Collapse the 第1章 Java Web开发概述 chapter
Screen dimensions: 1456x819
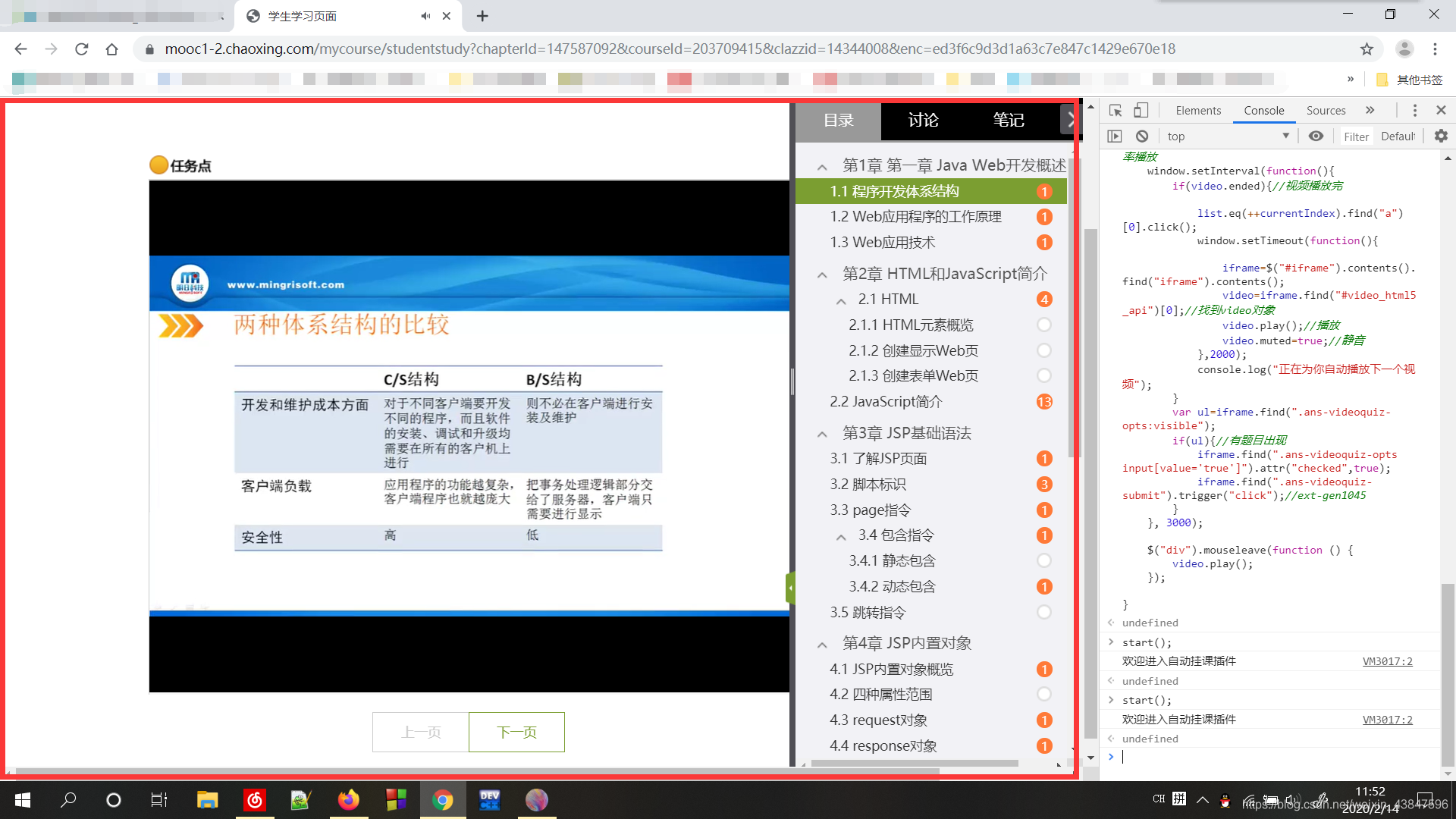[x=822, y=167]
